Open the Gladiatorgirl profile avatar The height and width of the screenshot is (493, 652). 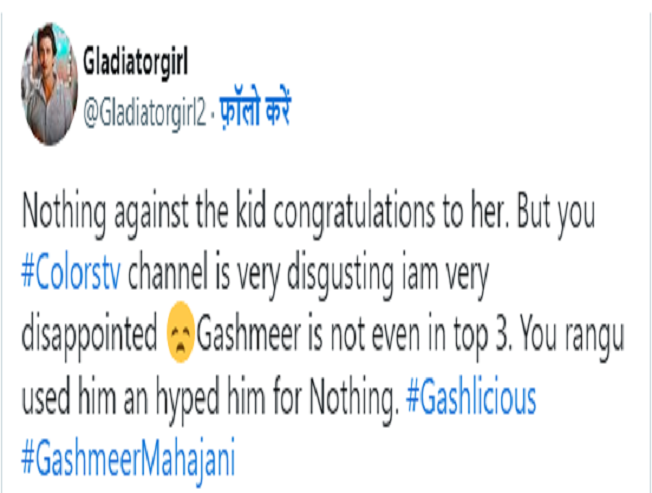pos(49,84)
